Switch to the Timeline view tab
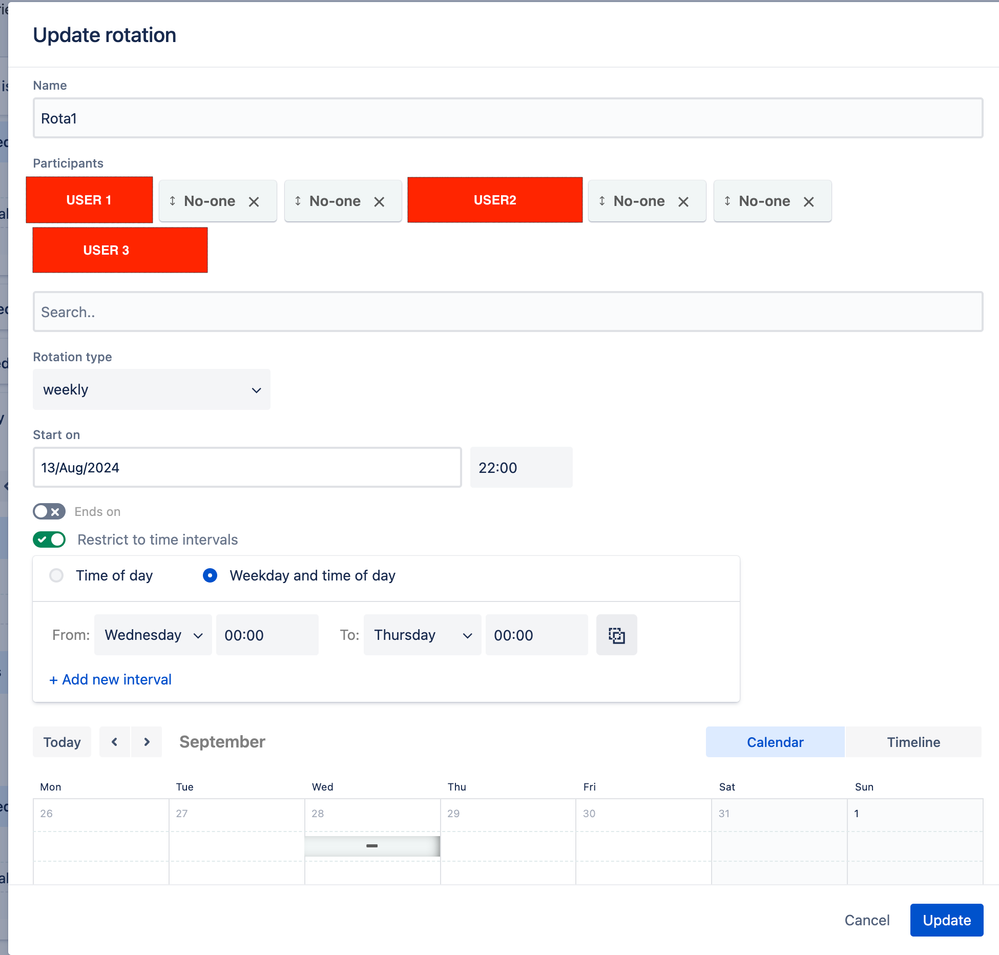 [x=913, y=742]
